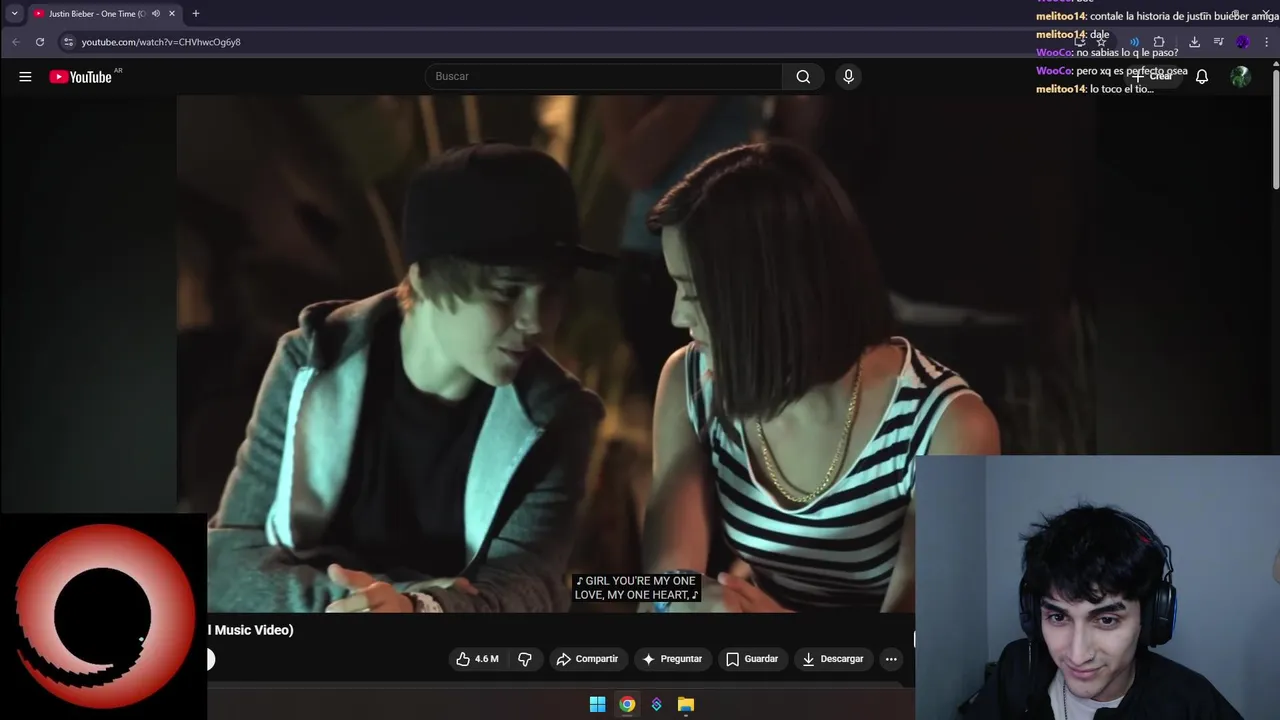
Task: Click the 'Music Video)' title text
Action: (253, 630)
